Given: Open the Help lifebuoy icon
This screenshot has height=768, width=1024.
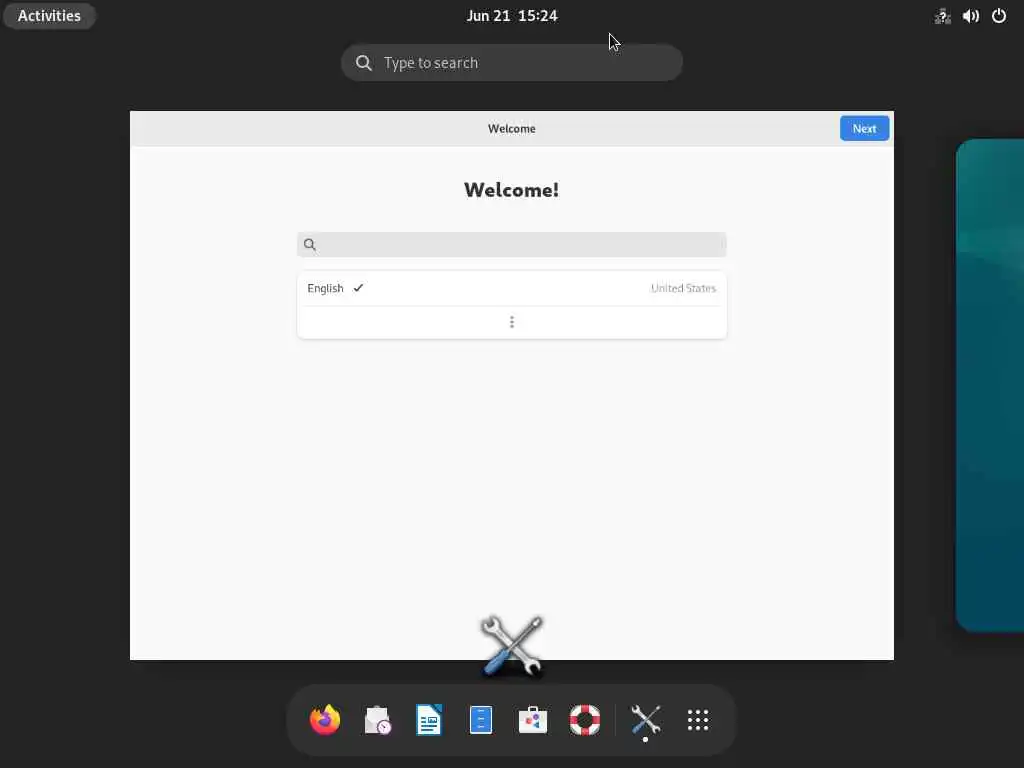Looking at the screenshot, I should click(x=584, y=720).
